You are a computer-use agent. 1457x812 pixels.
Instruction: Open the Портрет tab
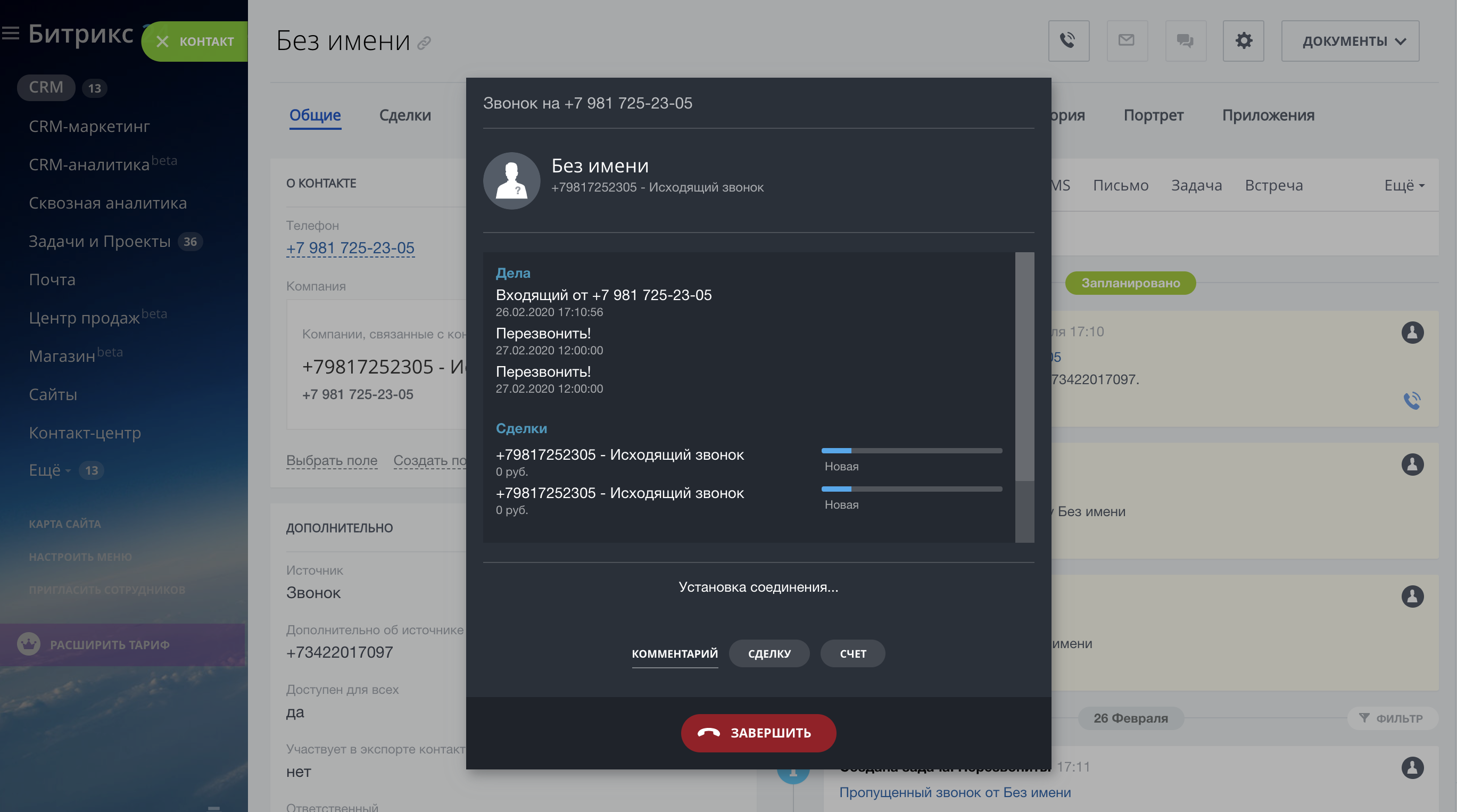(1153, 115)
